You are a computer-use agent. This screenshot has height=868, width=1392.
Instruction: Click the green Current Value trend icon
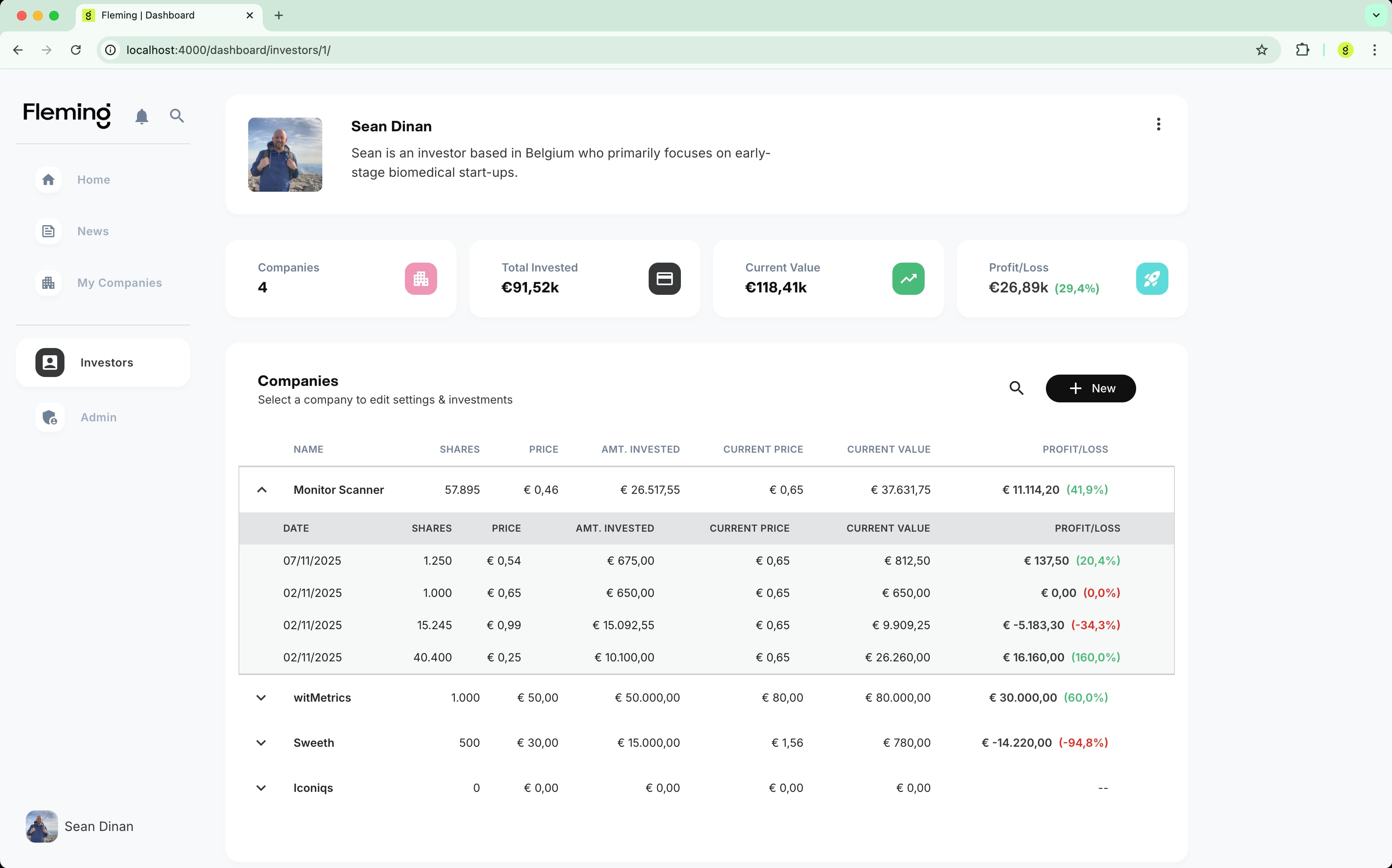(x=907, y=279)
